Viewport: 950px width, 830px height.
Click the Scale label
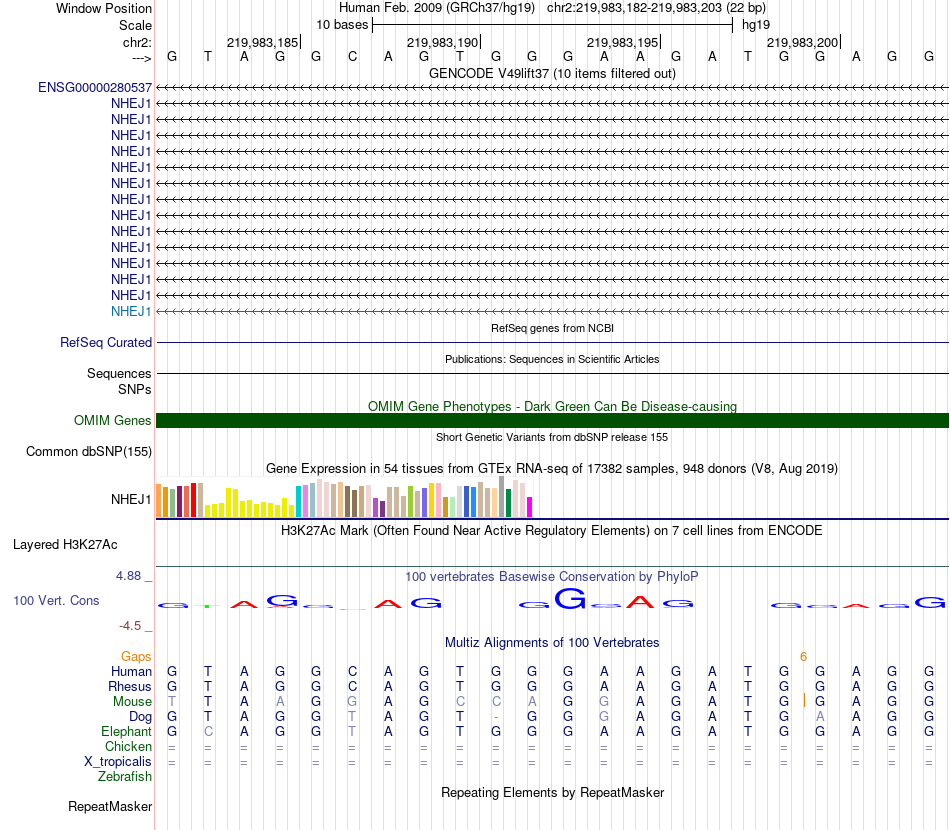135,25
